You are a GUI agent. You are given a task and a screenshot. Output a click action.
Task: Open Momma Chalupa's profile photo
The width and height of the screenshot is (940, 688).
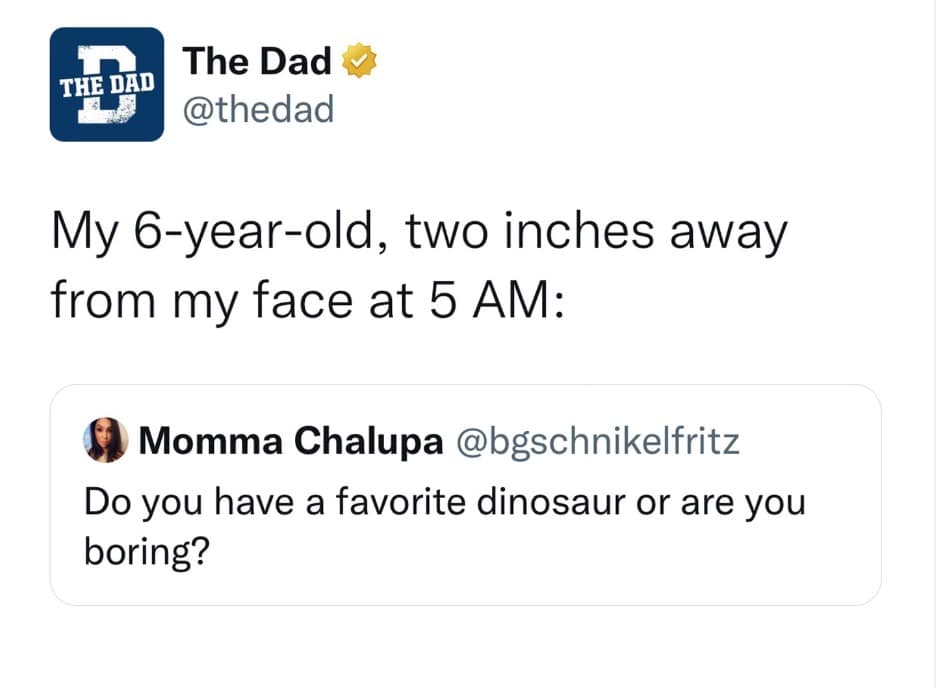[106, 441]
